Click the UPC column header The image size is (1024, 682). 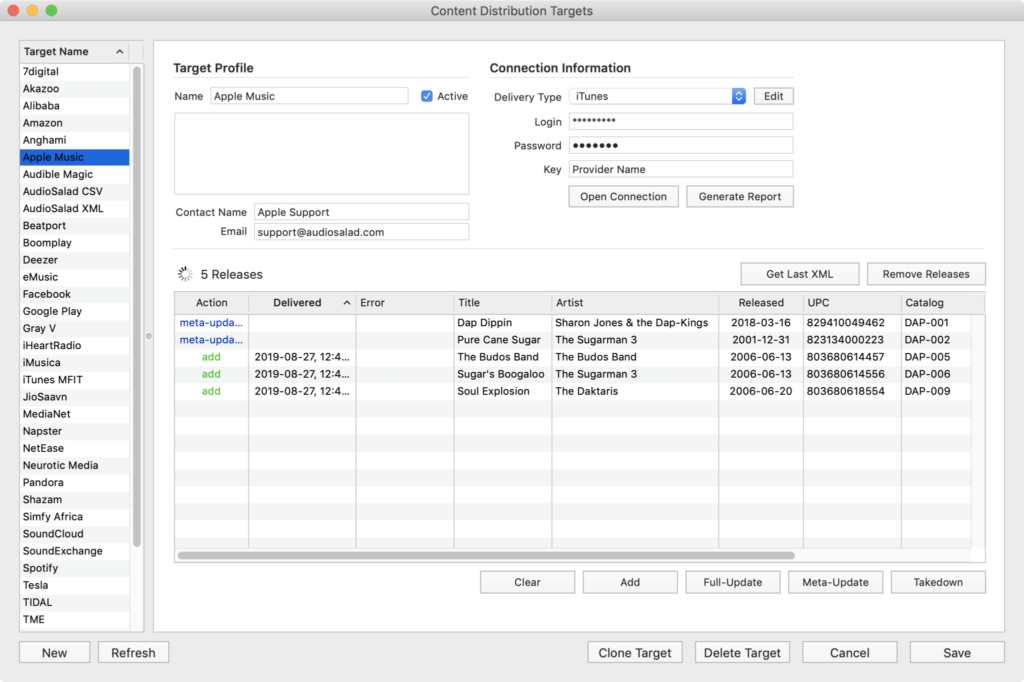852,303
